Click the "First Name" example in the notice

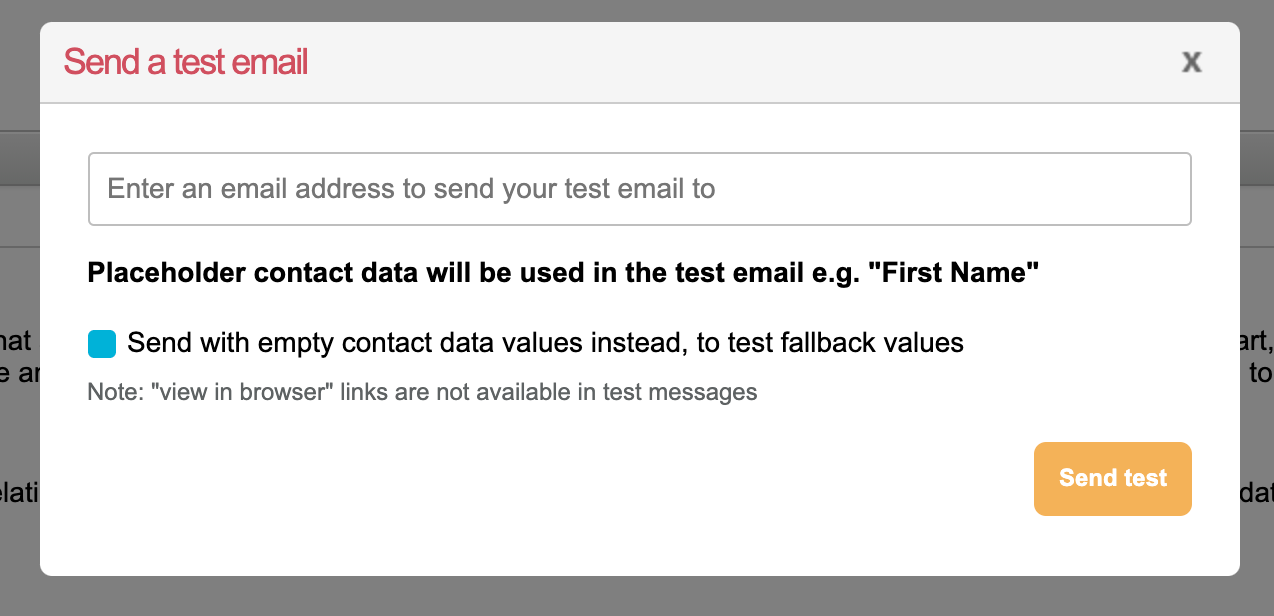click(960, 273)
